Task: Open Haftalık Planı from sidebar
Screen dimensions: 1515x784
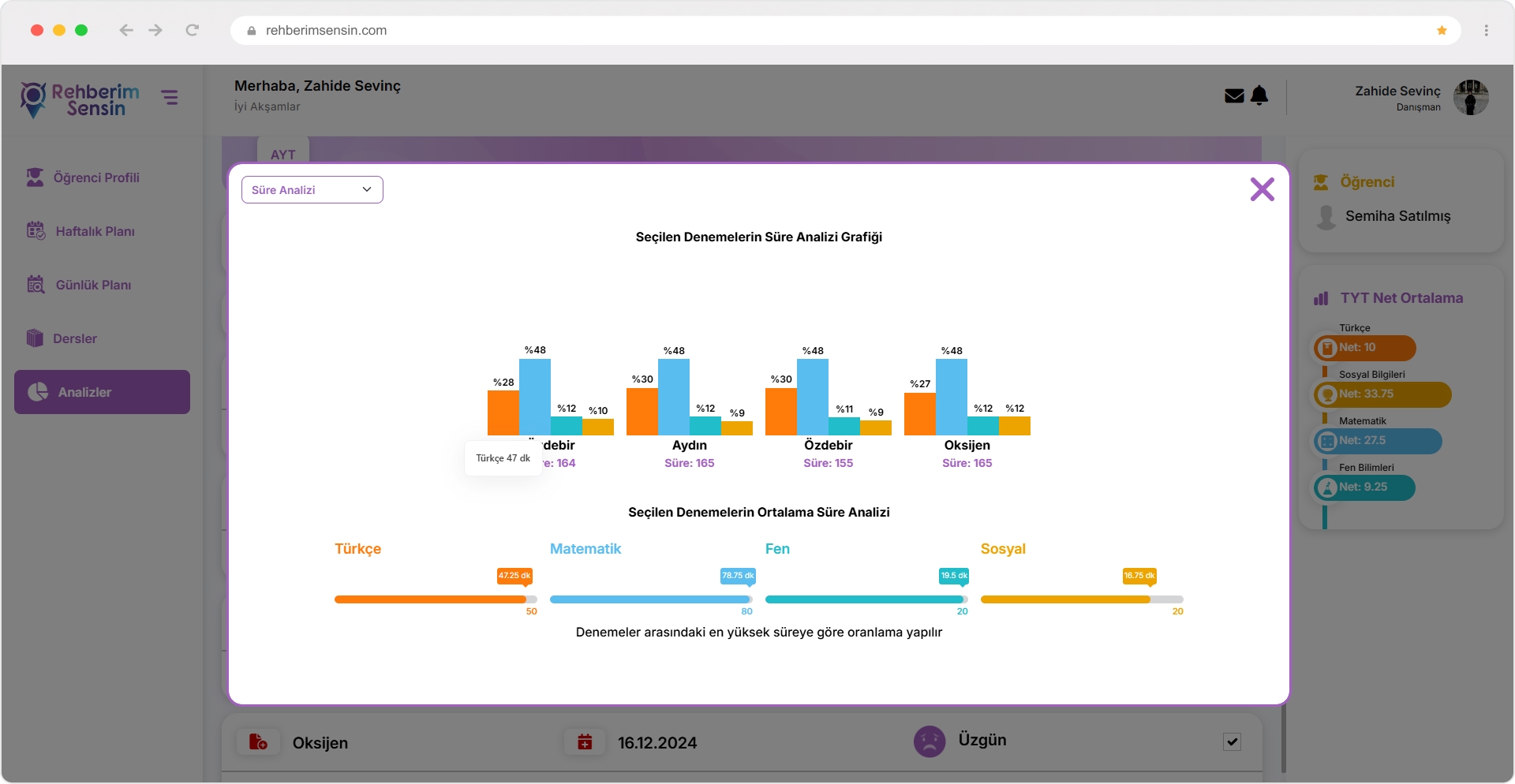Action: click(95, 232)
